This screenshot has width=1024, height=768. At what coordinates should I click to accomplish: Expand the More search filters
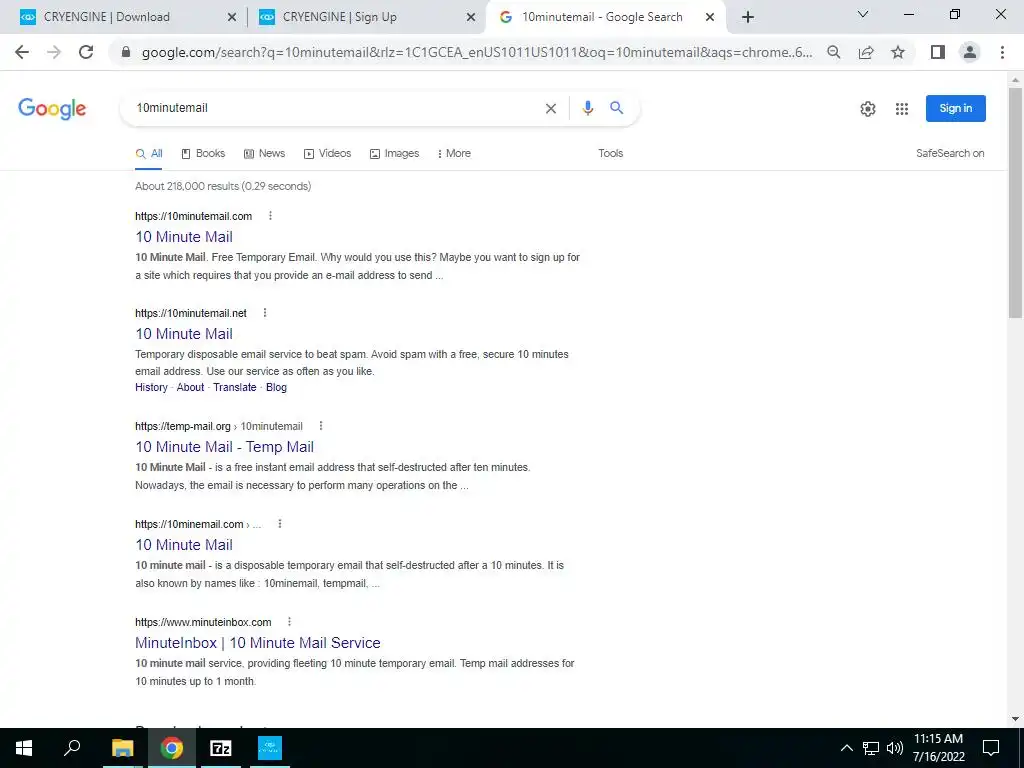tap(454, 153)
